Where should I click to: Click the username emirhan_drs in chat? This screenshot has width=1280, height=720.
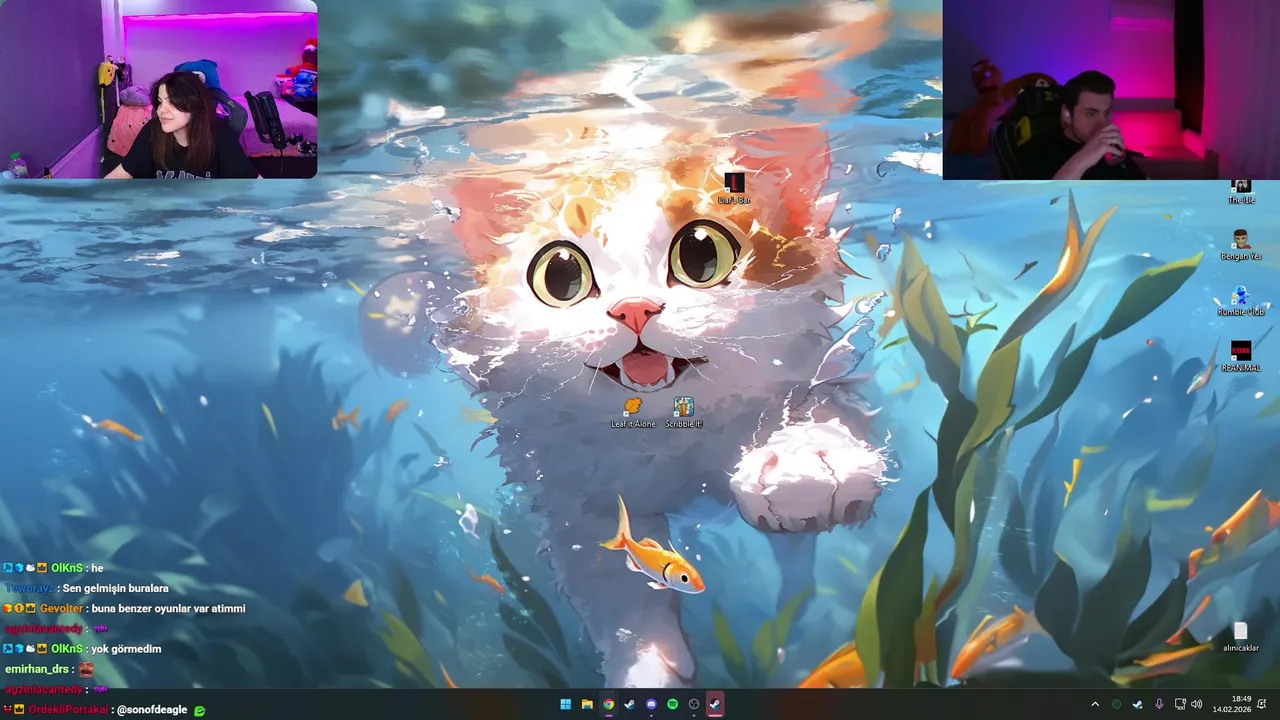(x=38, y=669)
